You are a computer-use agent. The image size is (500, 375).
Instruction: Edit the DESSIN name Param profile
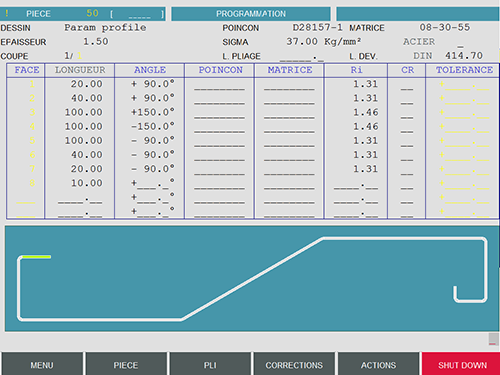pyautogui.click(x=105, y=28)
